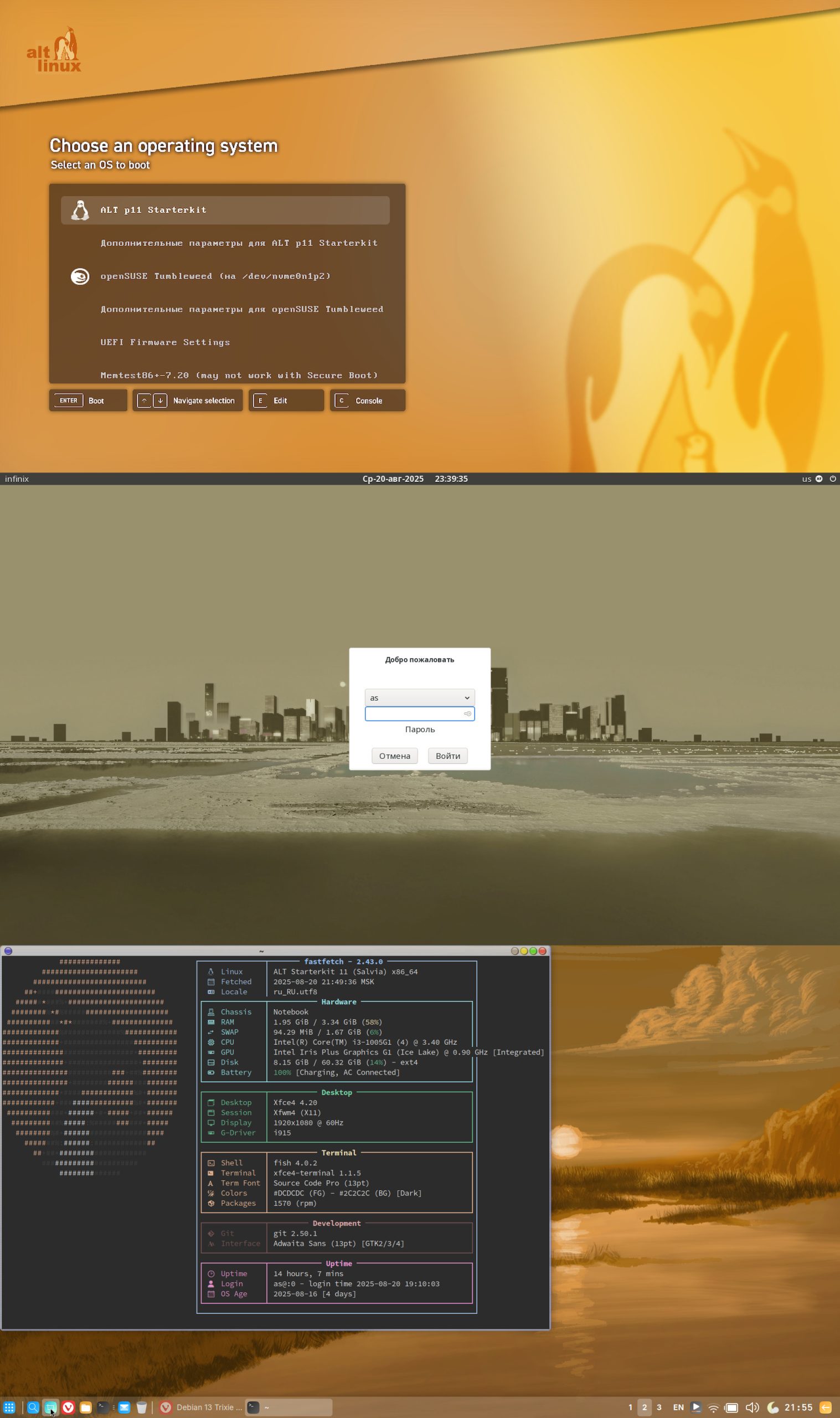The image size is (840, 1418).
Task: Open the application grid launcher in the taskbar
Action: [x=9, y=1407]
